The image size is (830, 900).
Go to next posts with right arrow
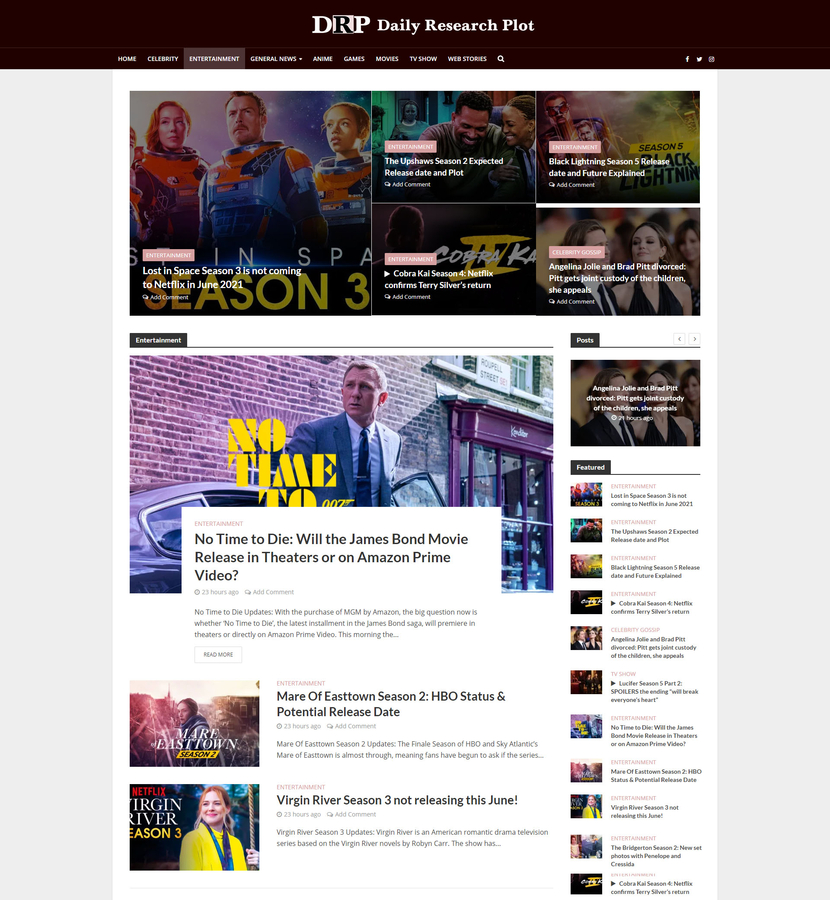click(694, 339)
